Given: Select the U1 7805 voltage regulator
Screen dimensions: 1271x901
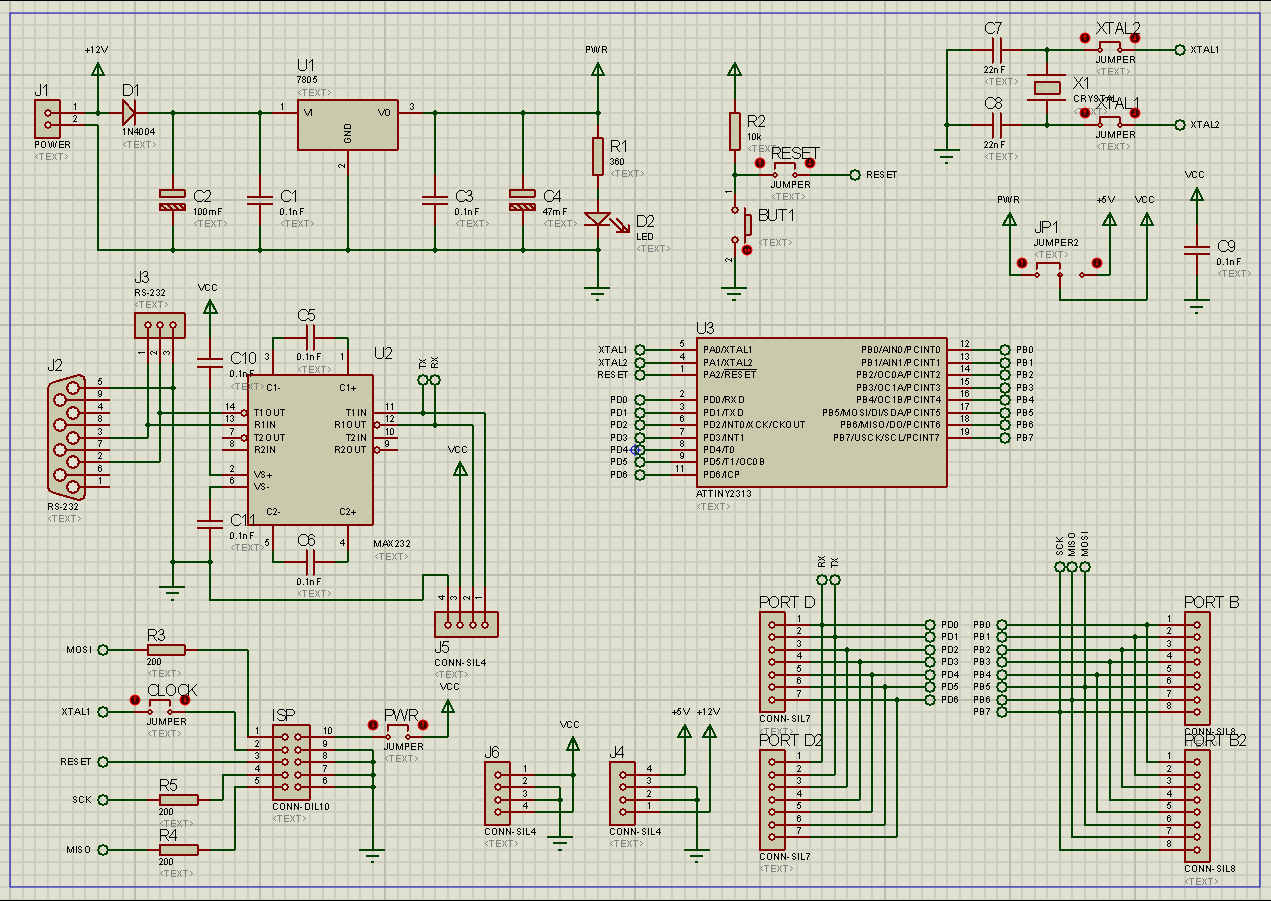Looking at the screenshot, I should [347, 125].
